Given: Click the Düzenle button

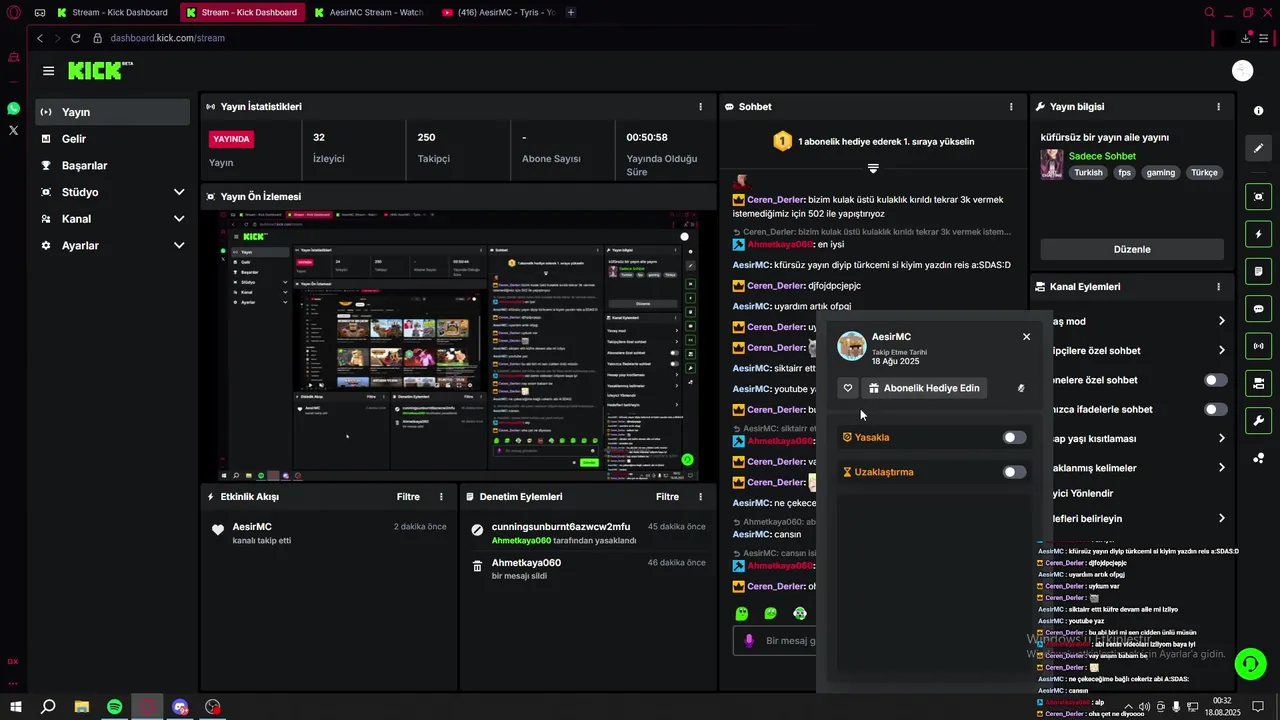Looking at the screenshot, I should [1132, 249].
